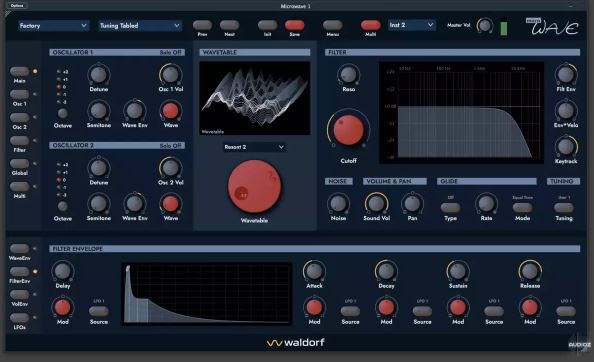
Task: Click the Osc 1 Vol knob
Action: pyautogui.click(x=170, y=74)
